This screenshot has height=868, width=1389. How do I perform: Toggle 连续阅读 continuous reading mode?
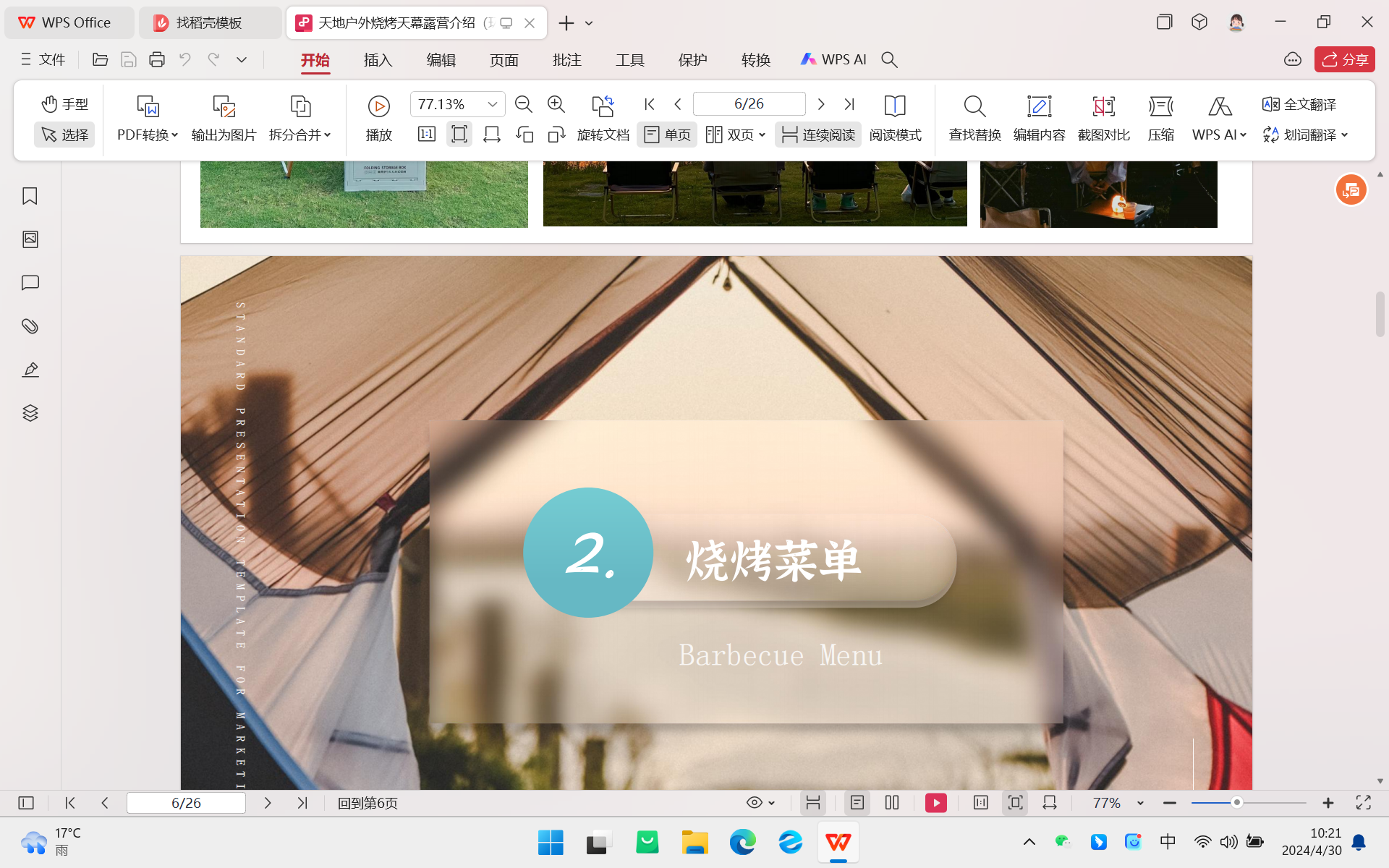tap(818, 135)
